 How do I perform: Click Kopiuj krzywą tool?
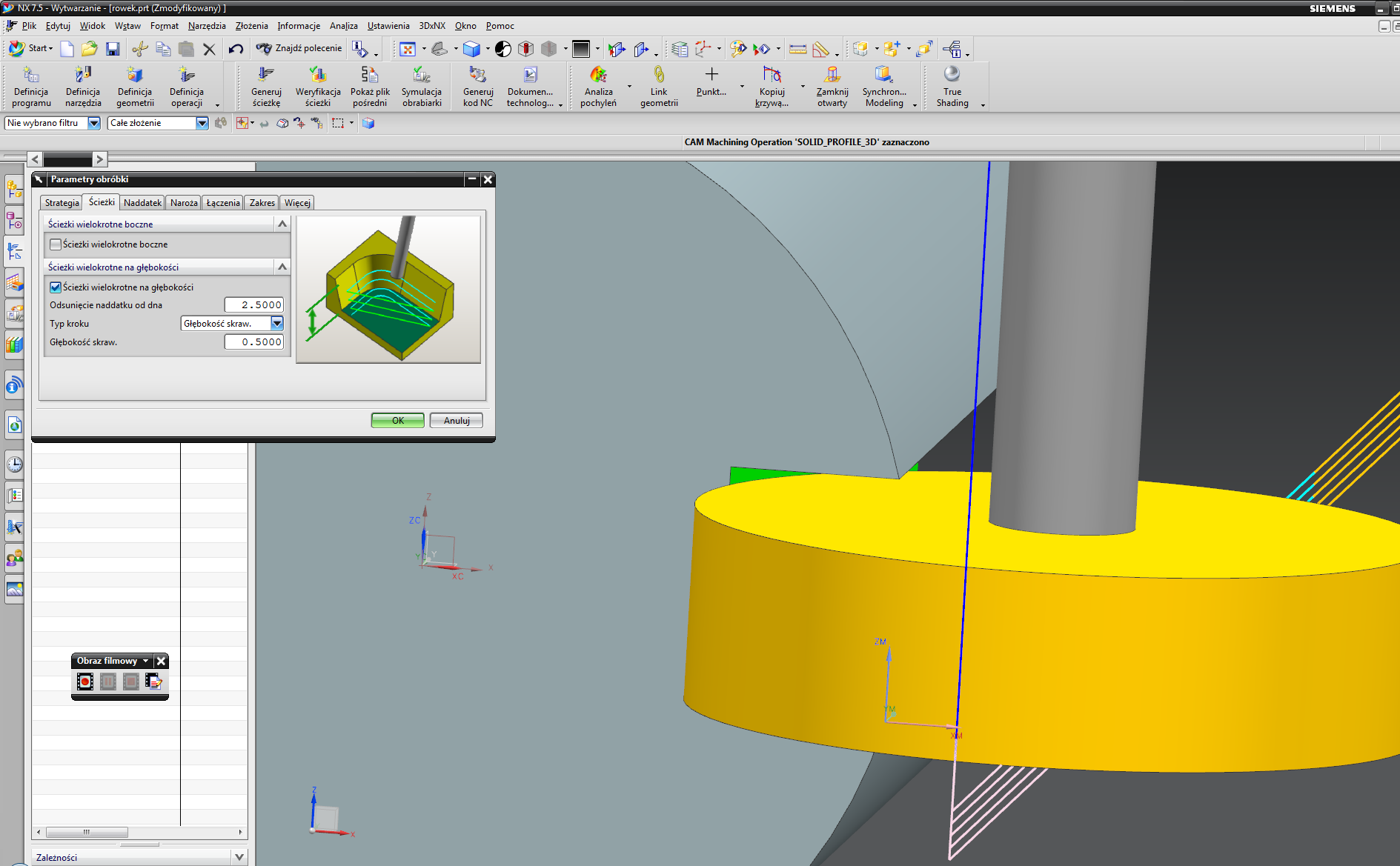[772, 86]
